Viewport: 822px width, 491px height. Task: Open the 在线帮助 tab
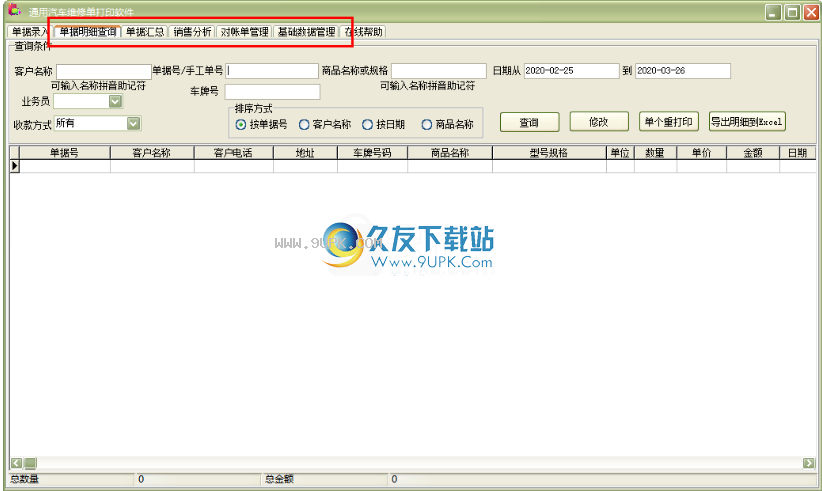pyautogui.click(x=363, y=32)
